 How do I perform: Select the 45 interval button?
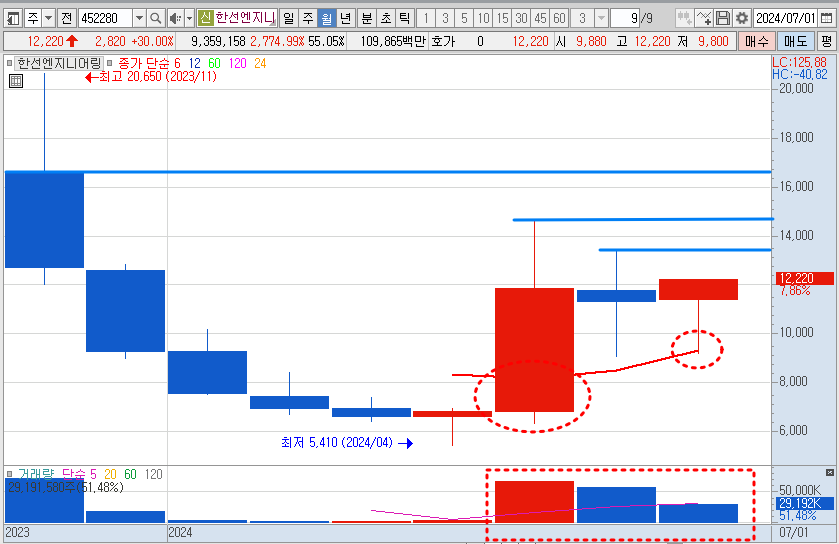coord(540,19)
